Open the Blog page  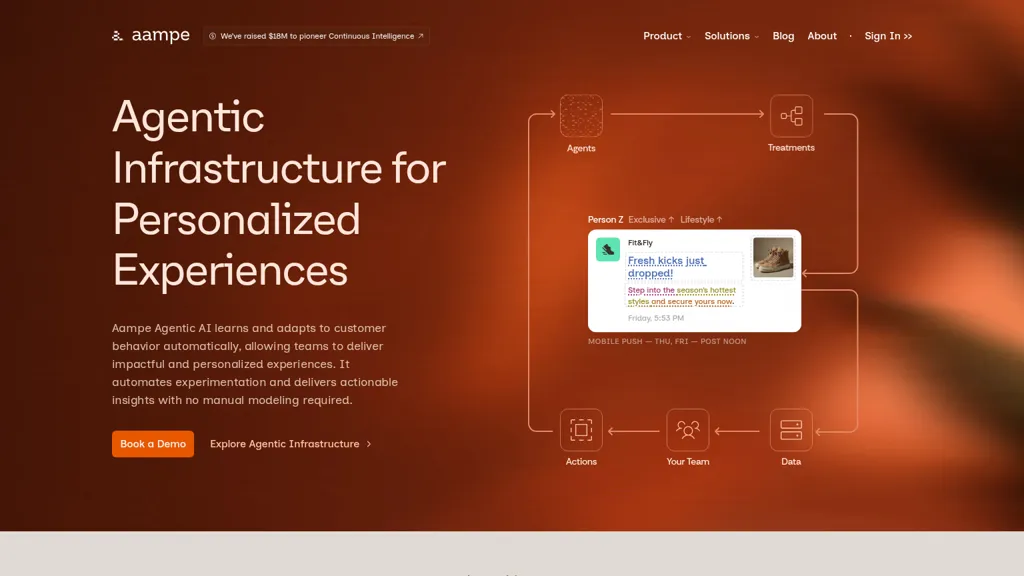coord(783,36)
